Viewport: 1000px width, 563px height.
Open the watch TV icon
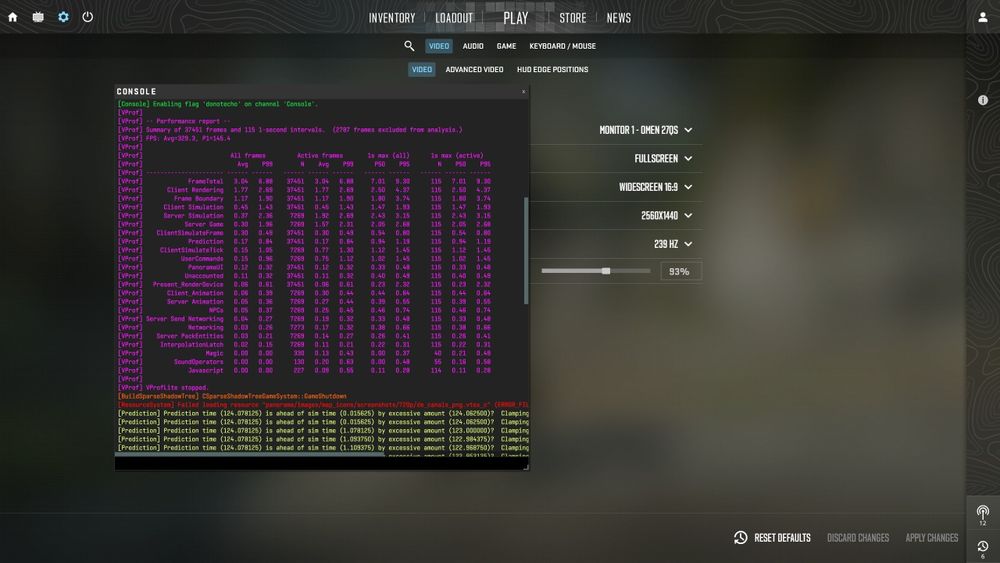pyautogui.click(x=38, y=17)
